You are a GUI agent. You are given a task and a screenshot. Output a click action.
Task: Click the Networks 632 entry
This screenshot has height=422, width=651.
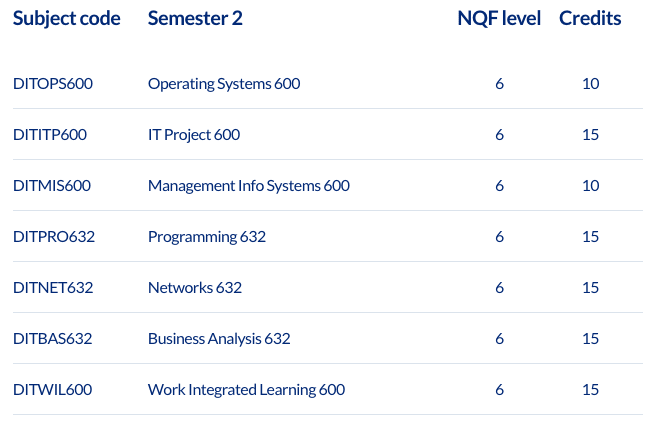pos(195,288)
